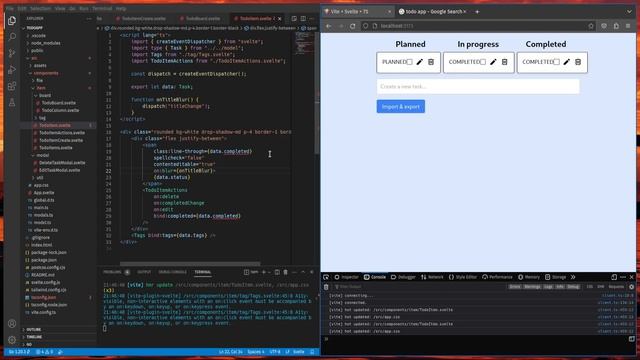
Task: Open the Manage gear in VS Code
Action: pos(12,340)
